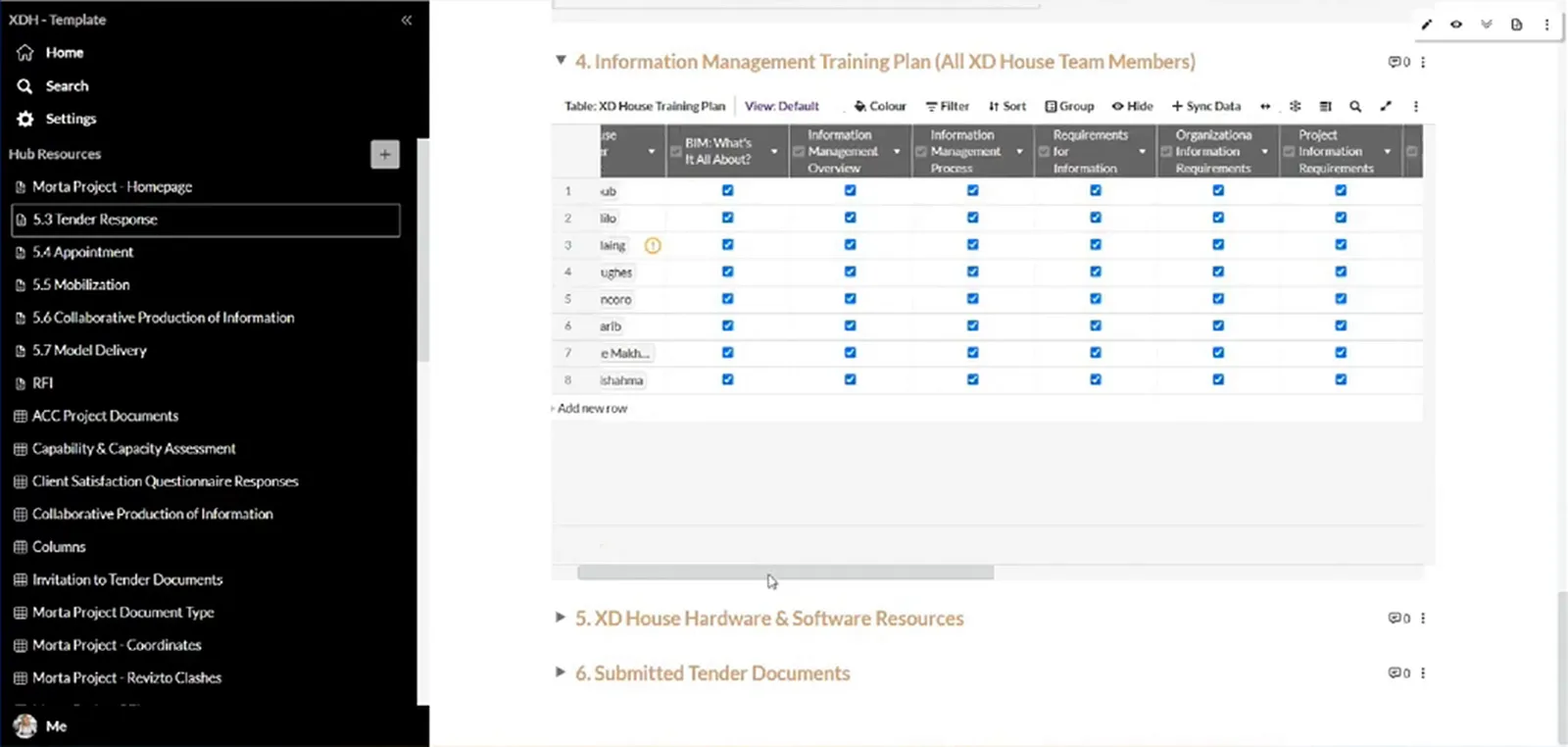1568x747 pixels.
Task: Toggle Organizational Information Requirements checkbox in row 7
Action: pyautogui.click(x=1218, y=353)
